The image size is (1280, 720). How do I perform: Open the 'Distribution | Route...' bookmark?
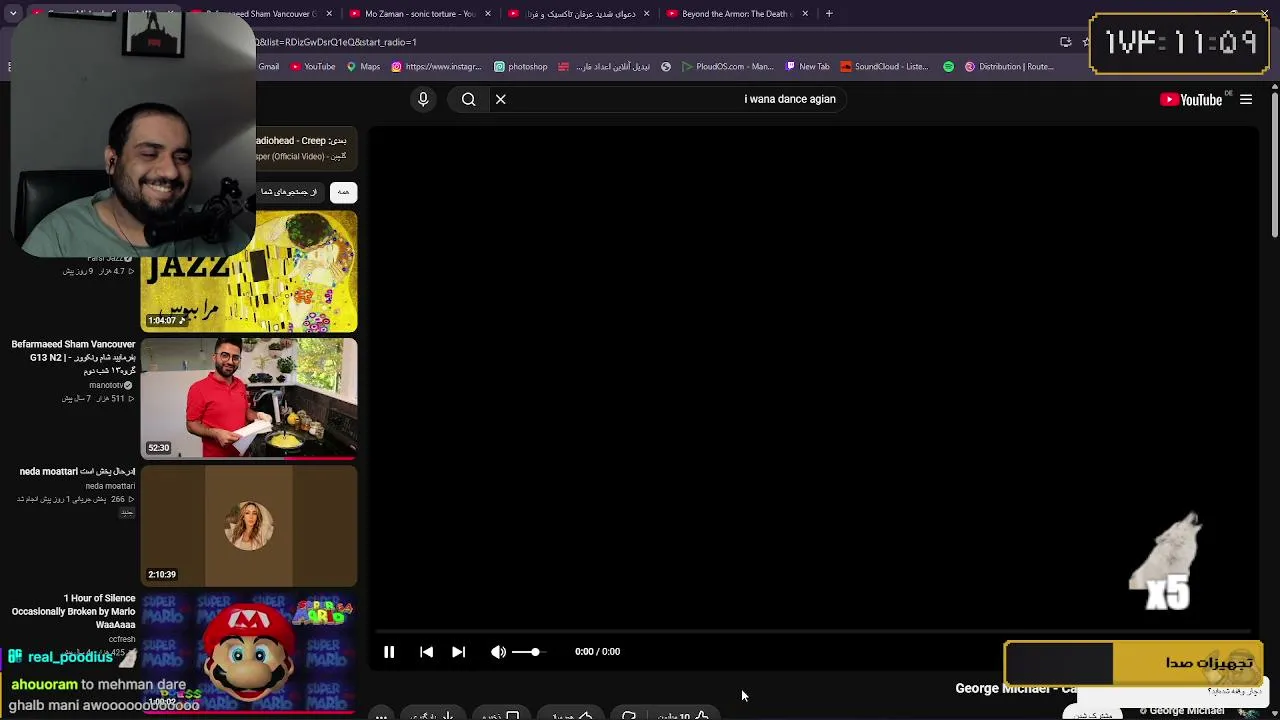pos(1009,67)
